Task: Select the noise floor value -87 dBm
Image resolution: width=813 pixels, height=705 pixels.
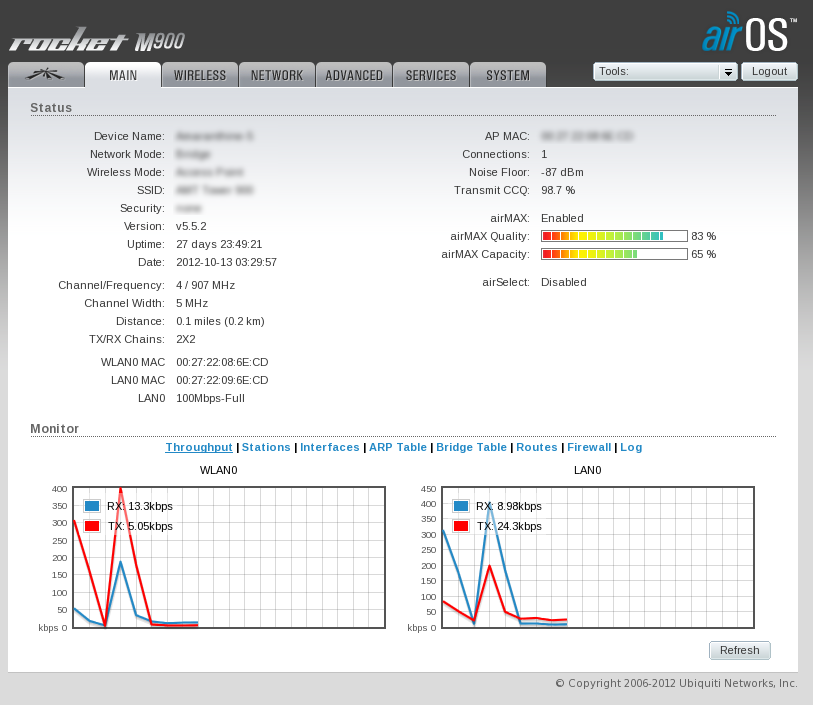Action: [562, 172]
